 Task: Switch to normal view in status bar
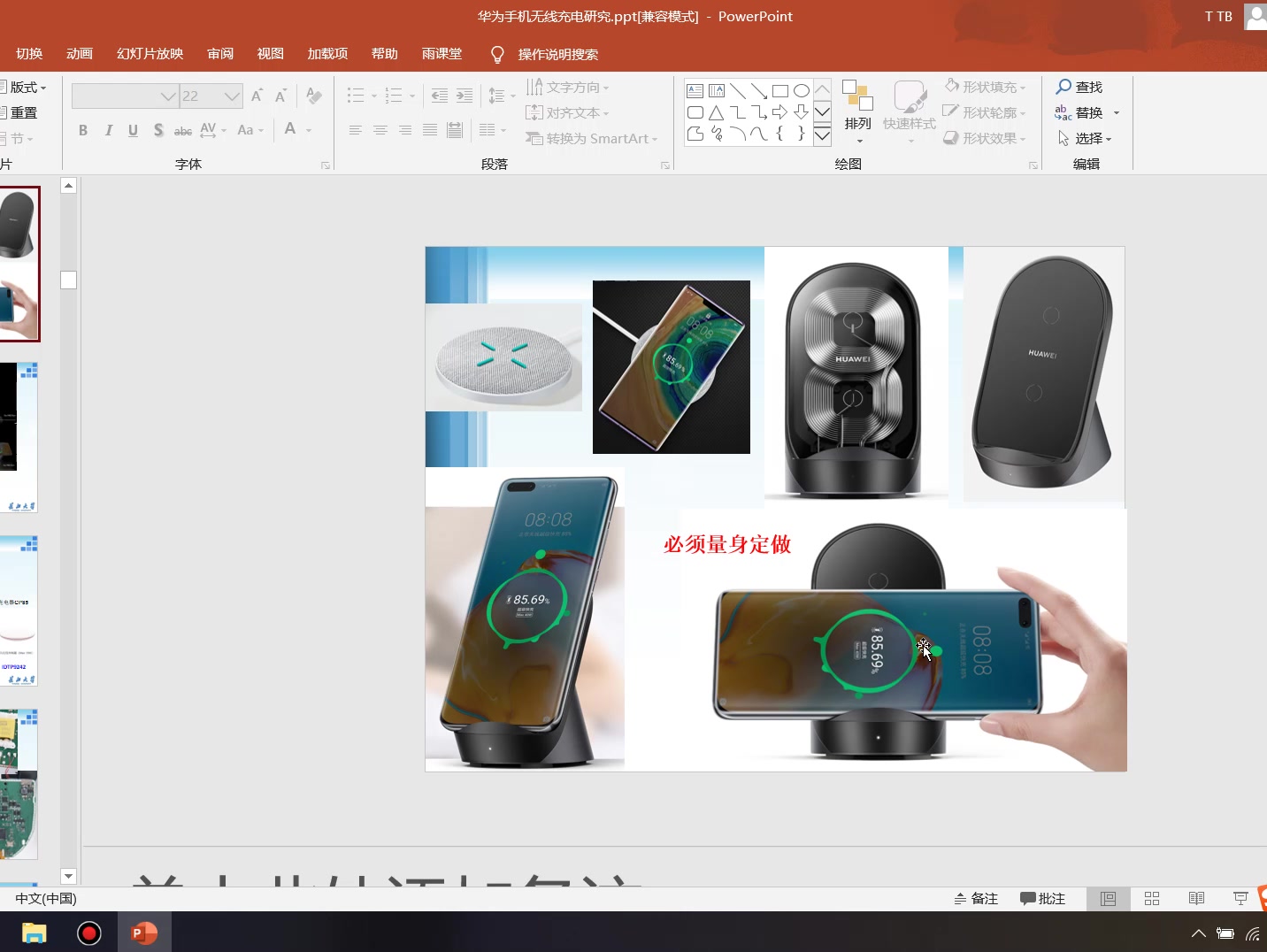[1108, 898]
